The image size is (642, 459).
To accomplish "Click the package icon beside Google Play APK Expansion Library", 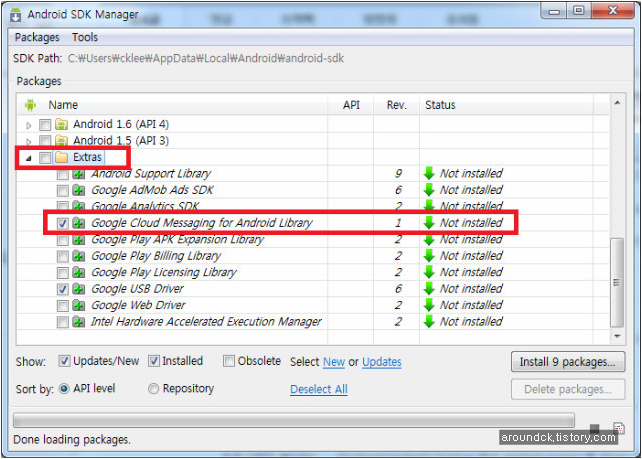I will 78,240.
